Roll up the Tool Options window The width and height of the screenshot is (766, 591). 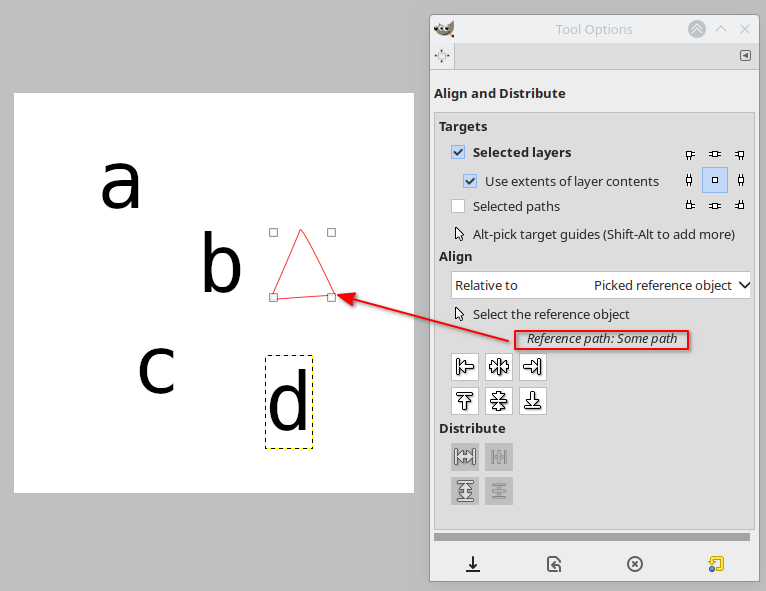click(697, 30)
